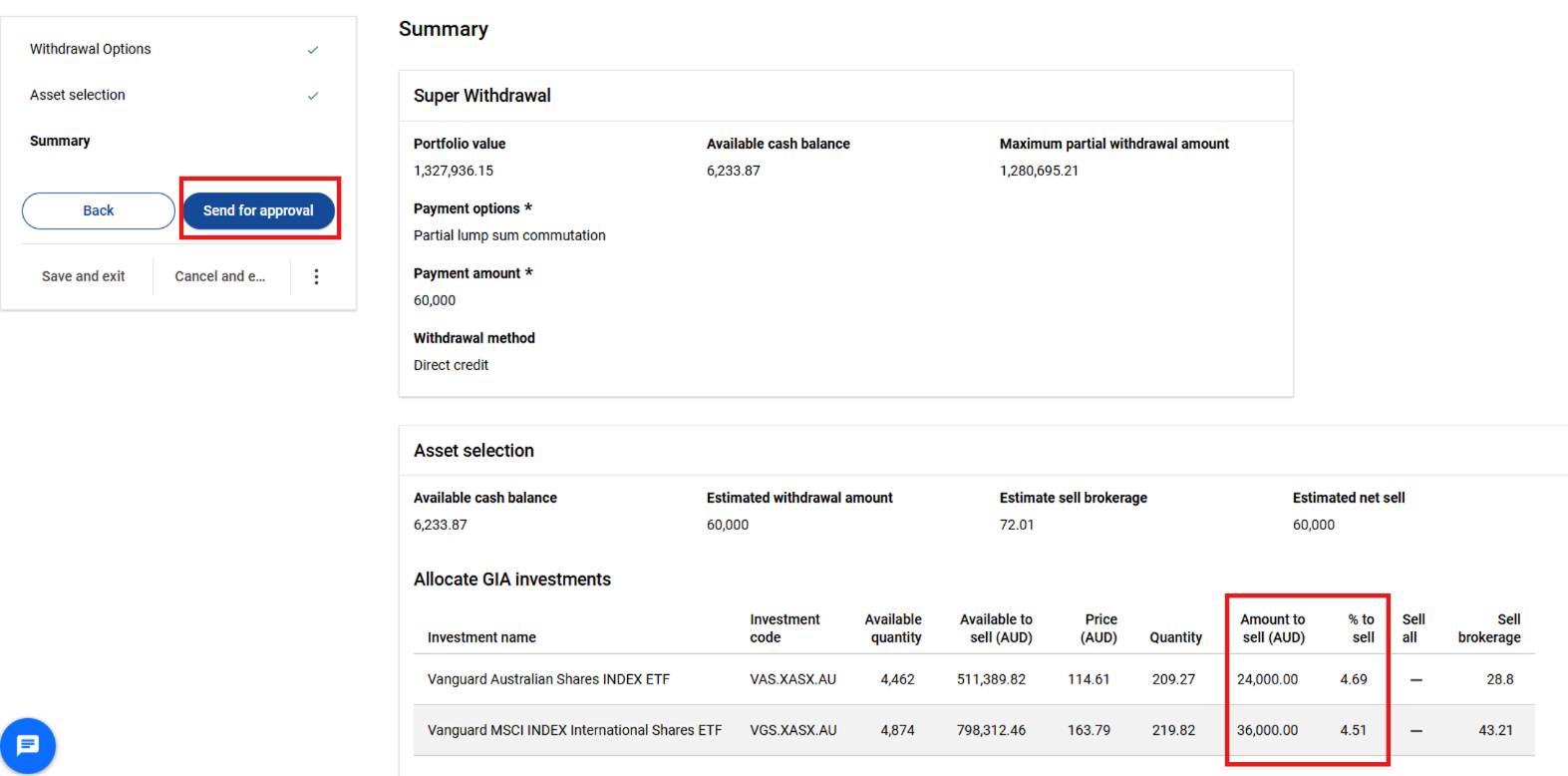Open the three-dot more options menu
This screenshot has width=1568, height=776.
point(316,276)
